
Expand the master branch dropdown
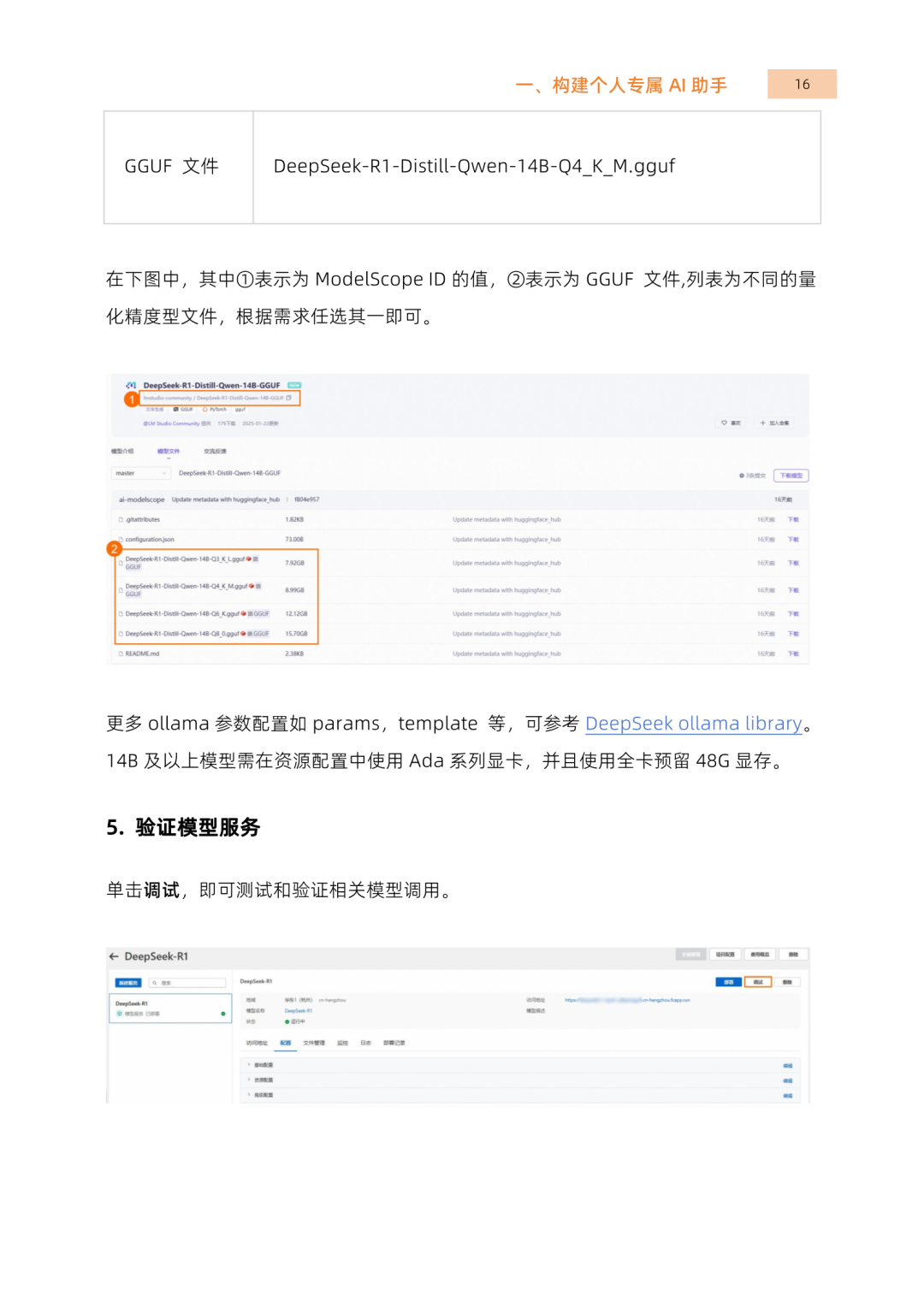tap(141, 473)
